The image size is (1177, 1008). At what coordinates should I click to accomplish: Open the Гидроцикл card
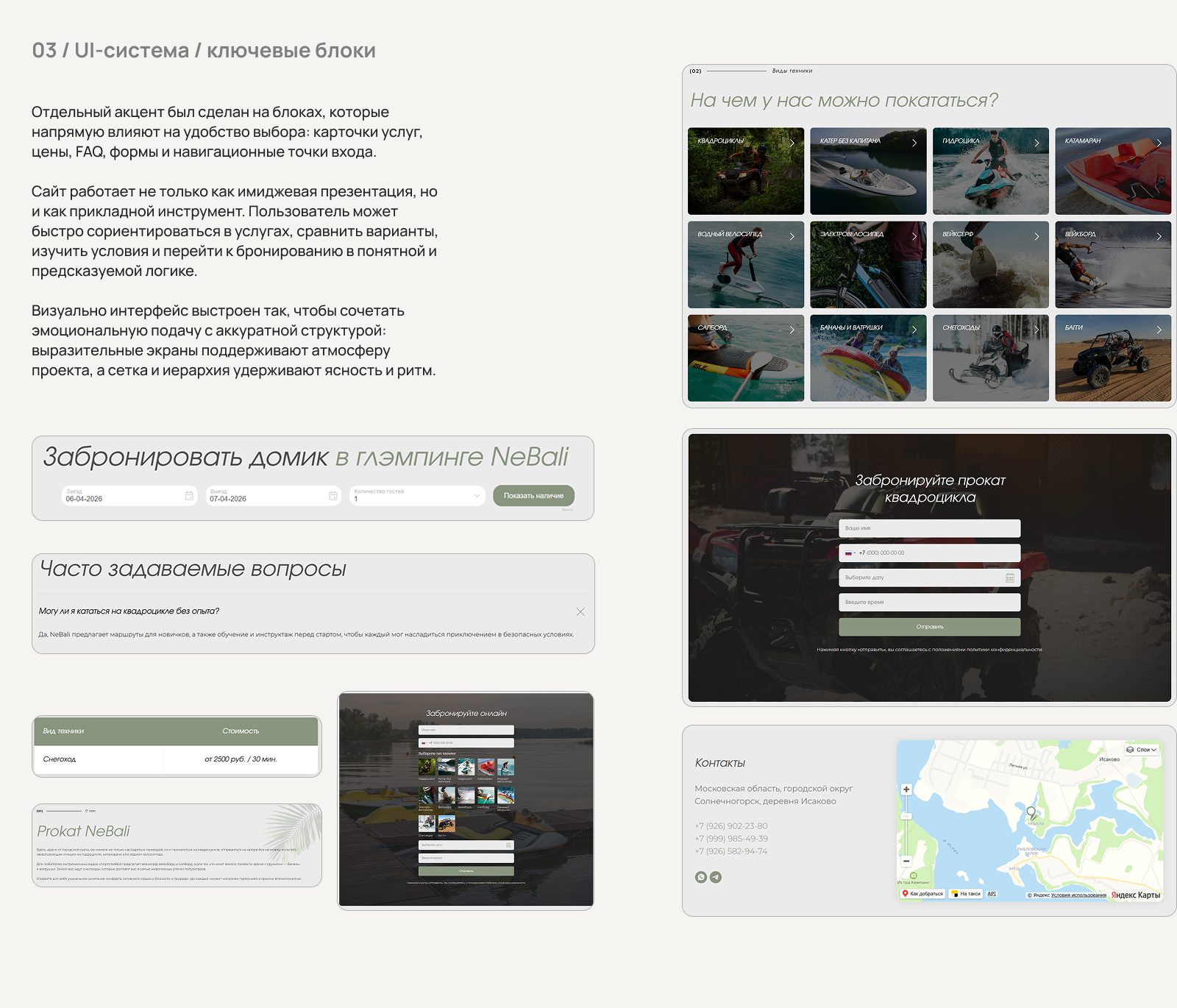coord(991,171)
